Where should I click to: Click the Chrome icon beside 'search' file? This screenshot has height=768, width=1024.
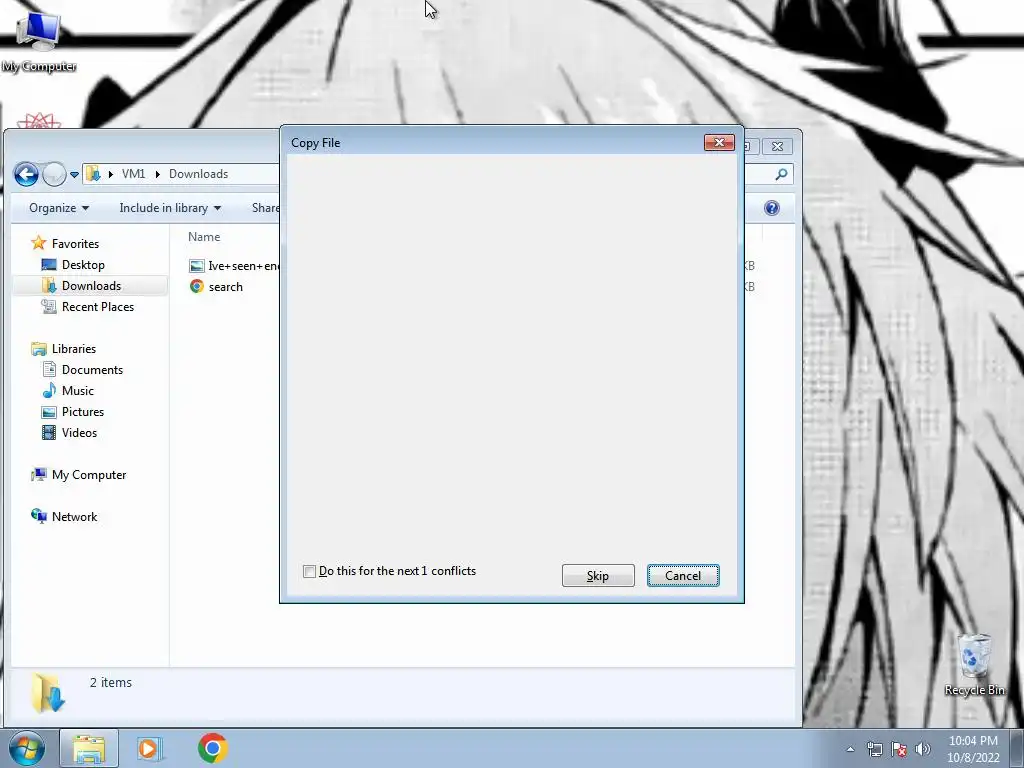point(197,286)
